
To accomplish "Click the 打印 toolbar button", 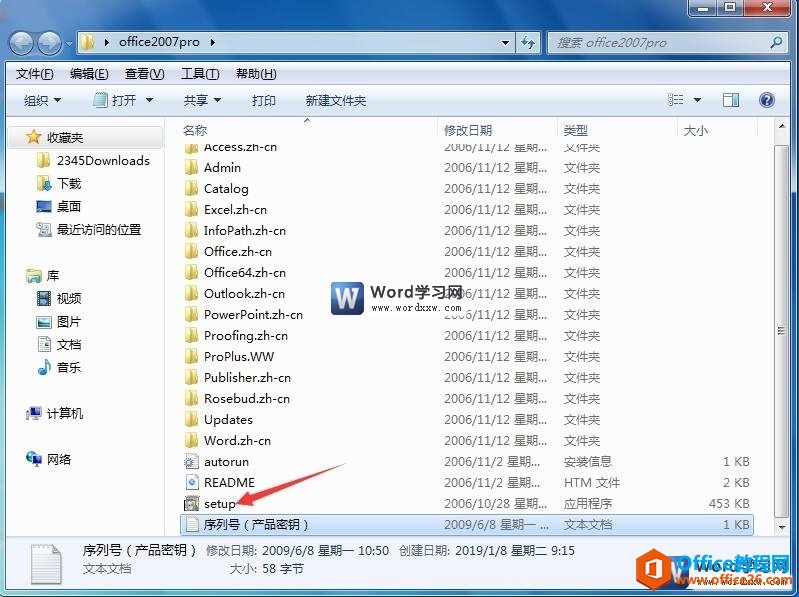I will coord(263,100).
